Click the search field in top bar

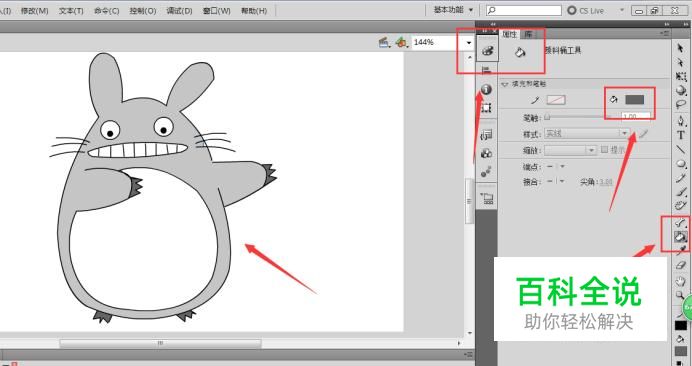[x=523, y=10]
